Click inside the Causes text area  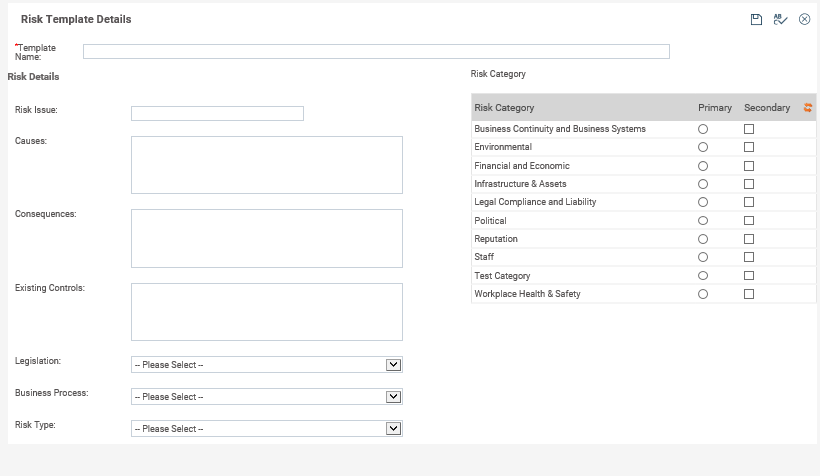(x=267, y=165)
